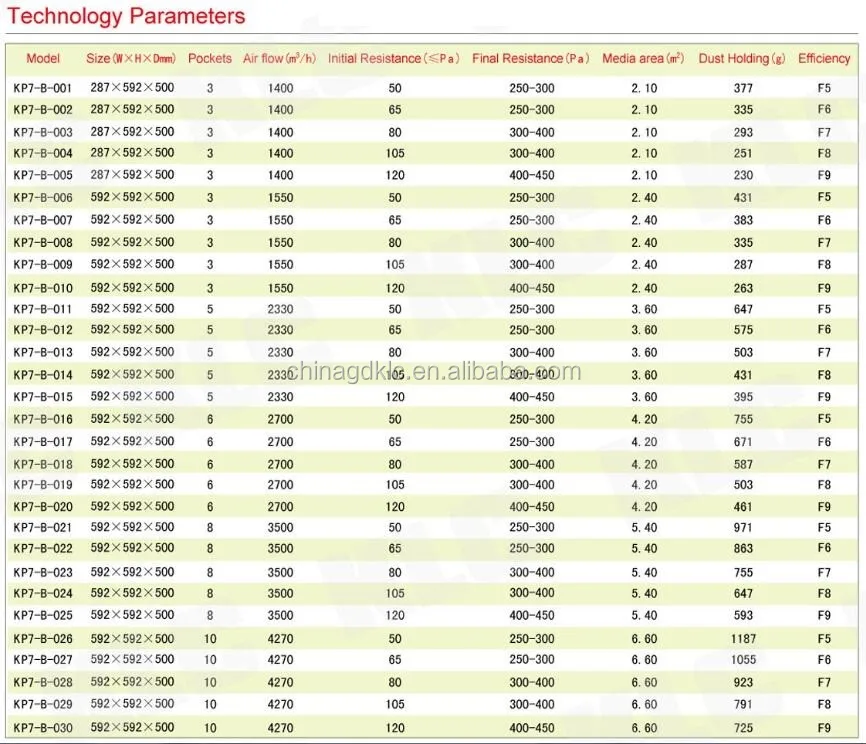The width and height of the screenshot is (866, 744).
Task: Select model cell KP7-B-010
Action: tap(43, 288)
